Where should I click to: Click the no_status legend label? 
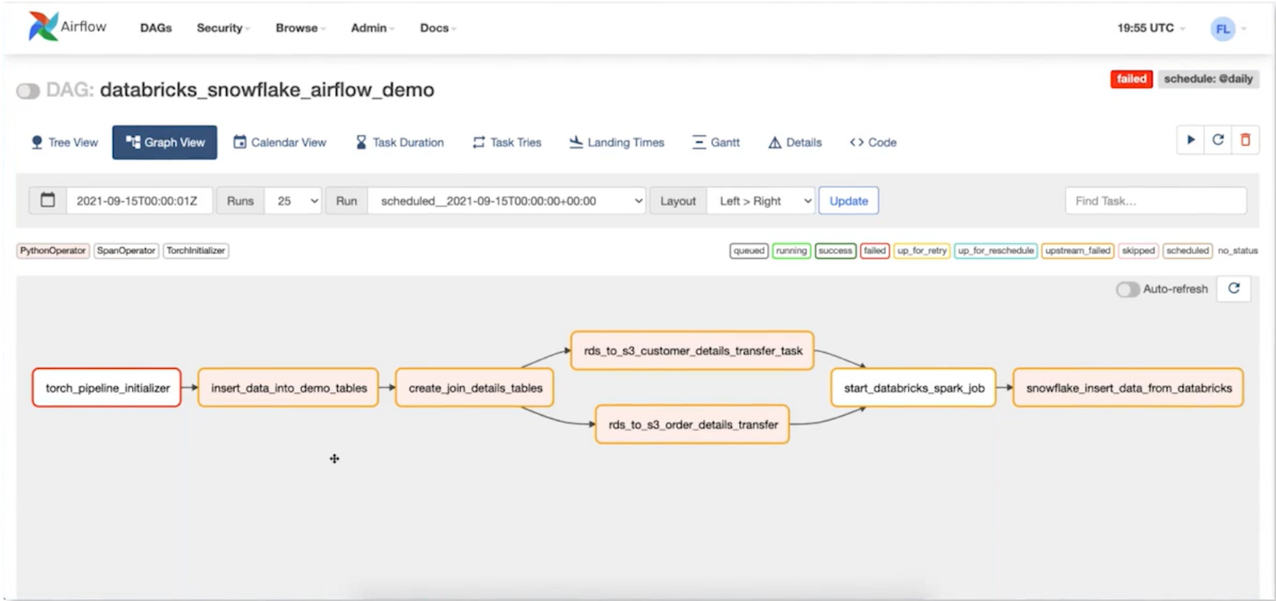coord(1237,251)
